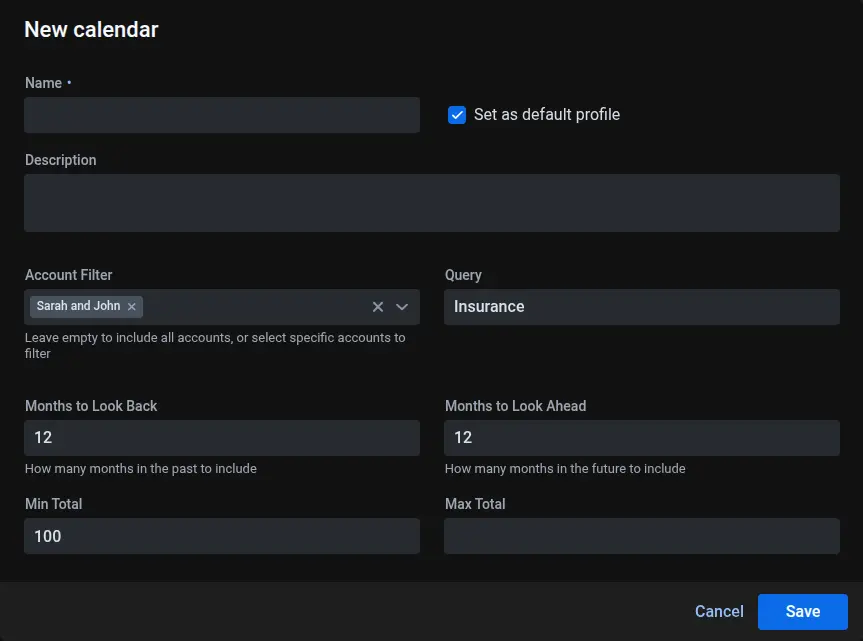The image size is (863, 641).
Task: Open the Account Filter combo box empty area
Action: [255, 307]
